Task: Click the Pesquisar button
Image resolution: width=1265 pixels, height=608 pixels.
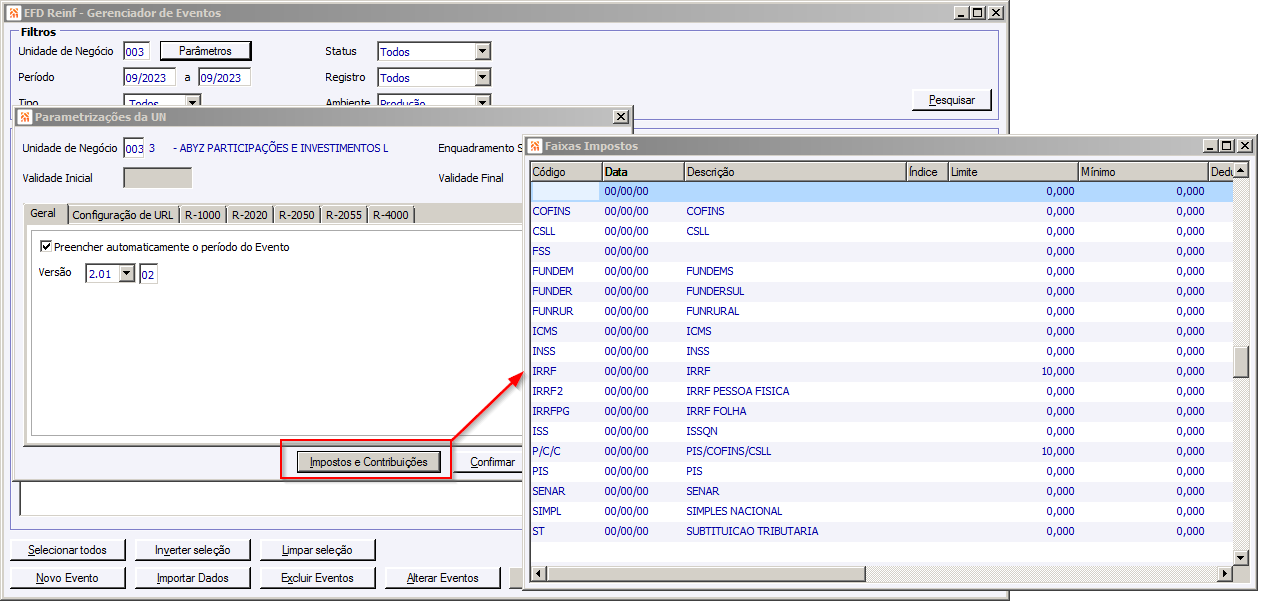Action: [x=951, y=100]
